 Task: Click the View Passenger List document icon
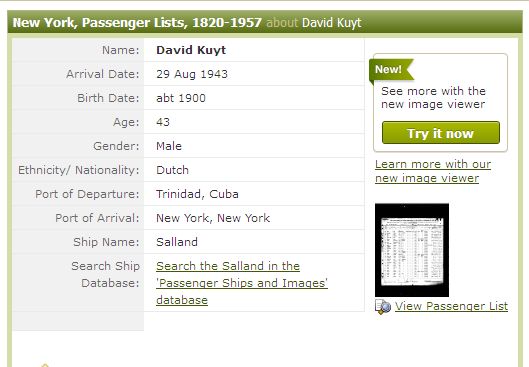pos(383,307)
